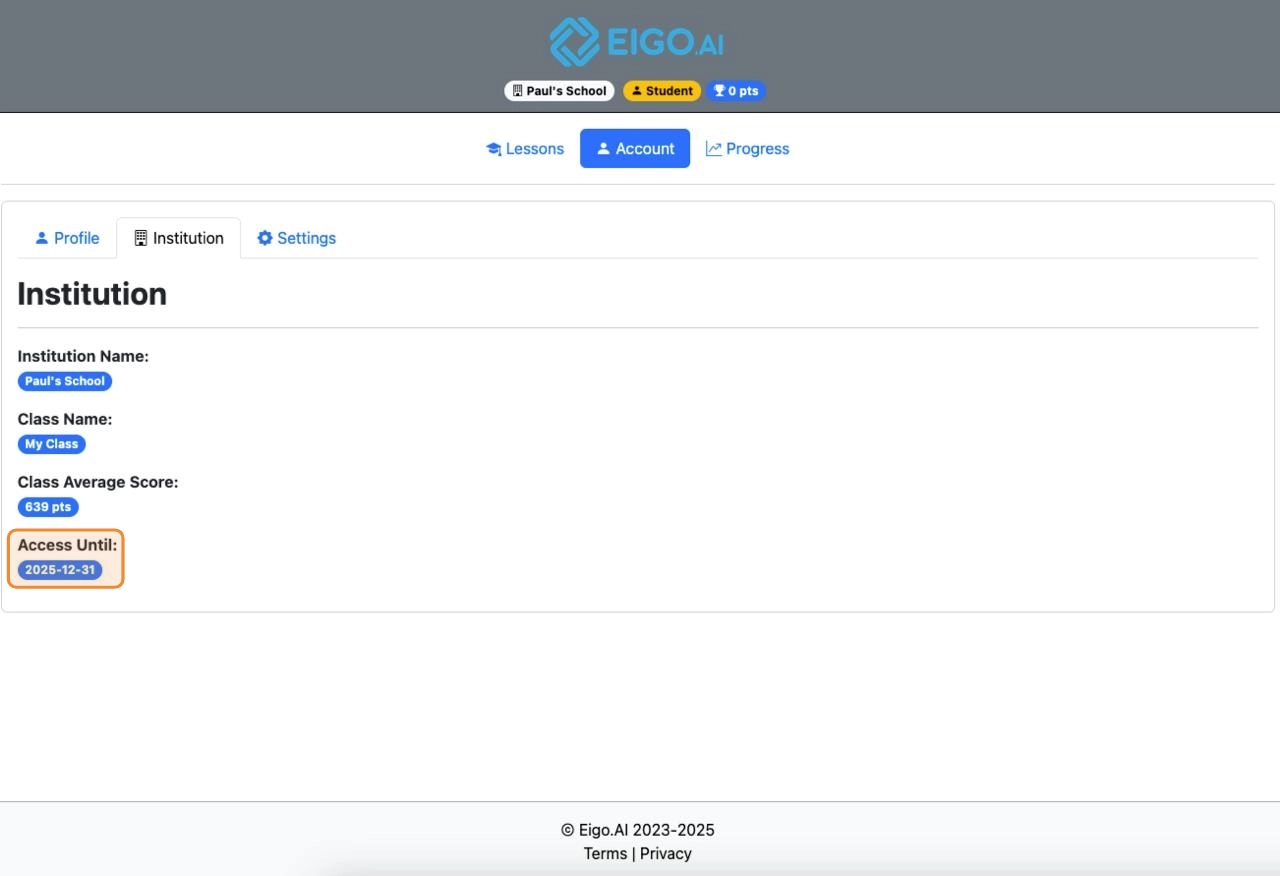Click the Eigo.AI logo in the header
The image size is (1280, 876).
pos(636,42)
